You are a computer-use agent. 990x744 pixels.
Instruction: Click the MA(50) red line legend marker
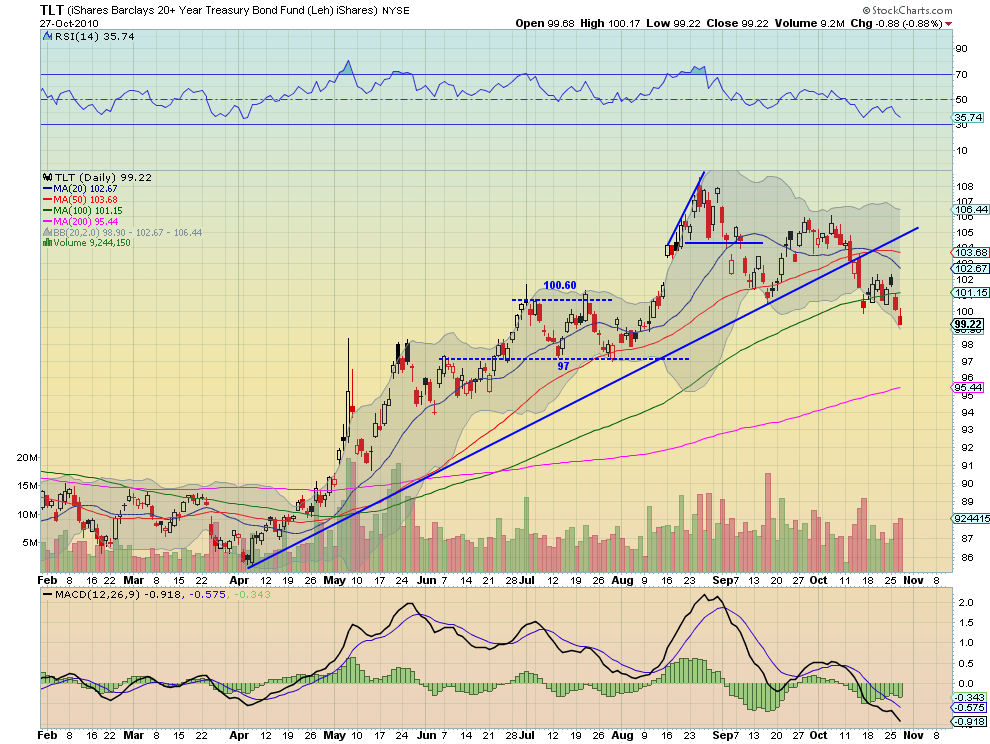(47, 200)
